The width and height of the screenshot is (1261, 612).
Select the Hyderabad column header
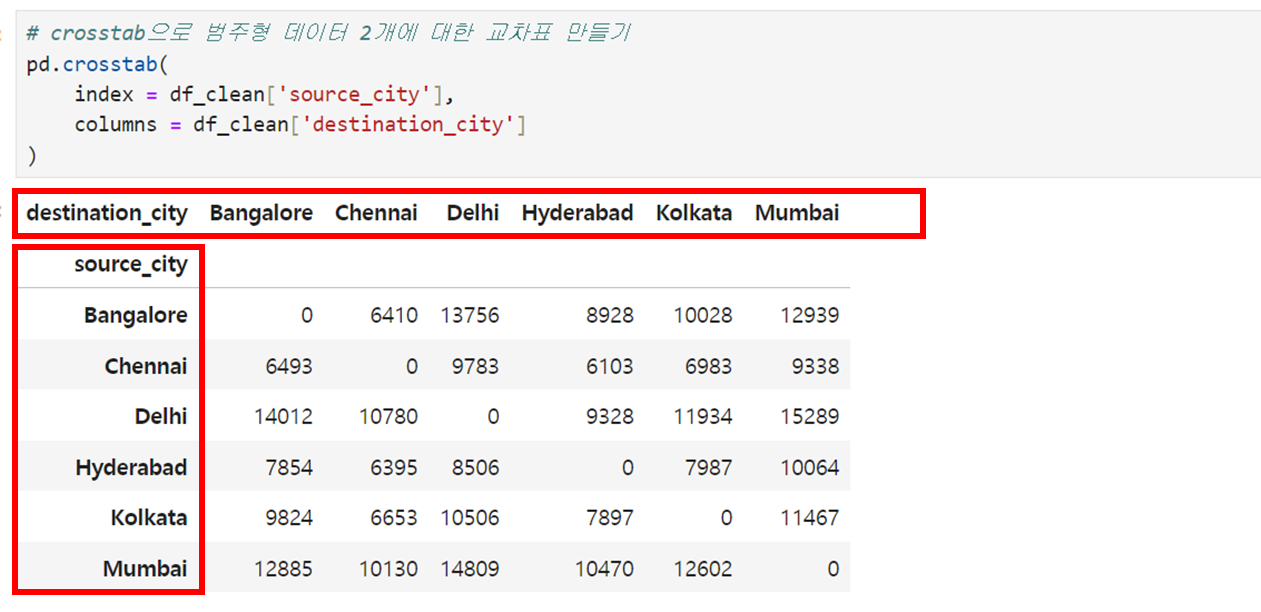click(x=577, y=213)
